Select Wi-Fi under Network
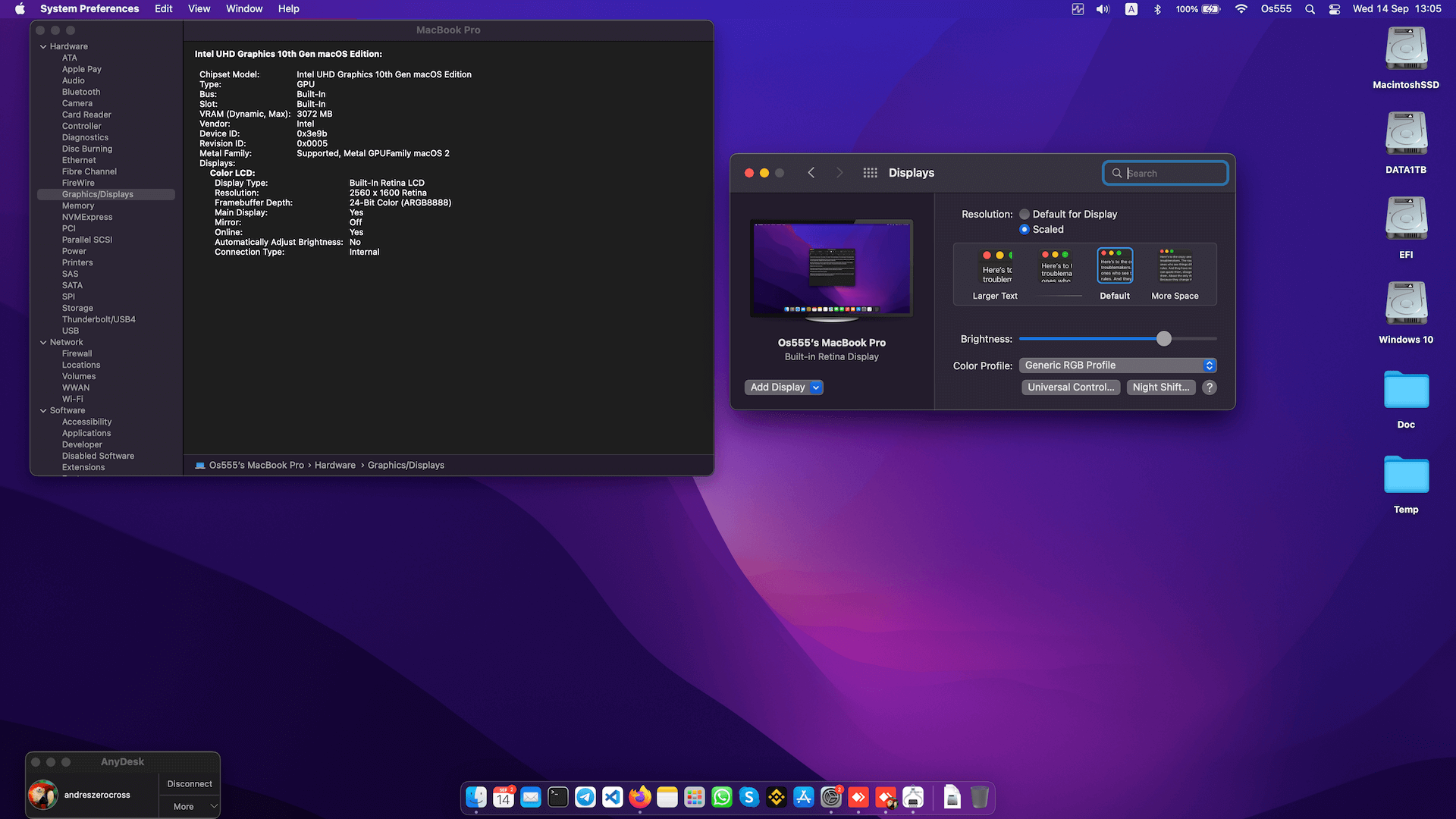This screenshot has width=1456, height=819. coord(73,400)
